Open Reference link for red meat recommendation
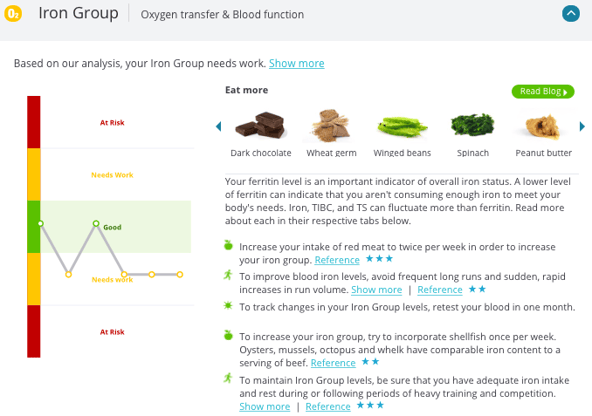This screenshot has width=592, height=416. coord(337,260)
